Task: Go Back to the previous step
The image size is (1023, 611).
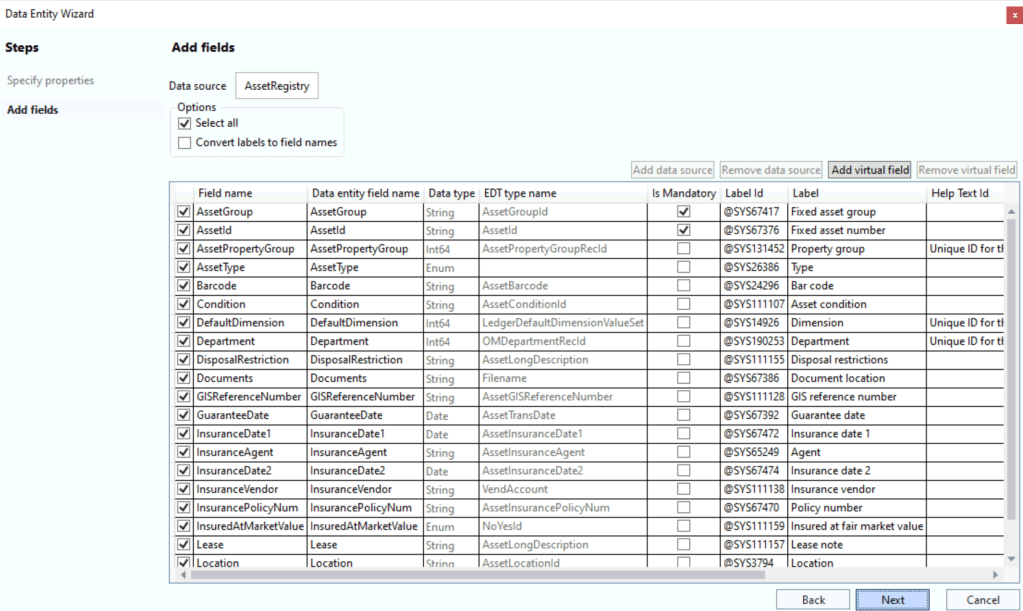Action: [x=813, y=600]
